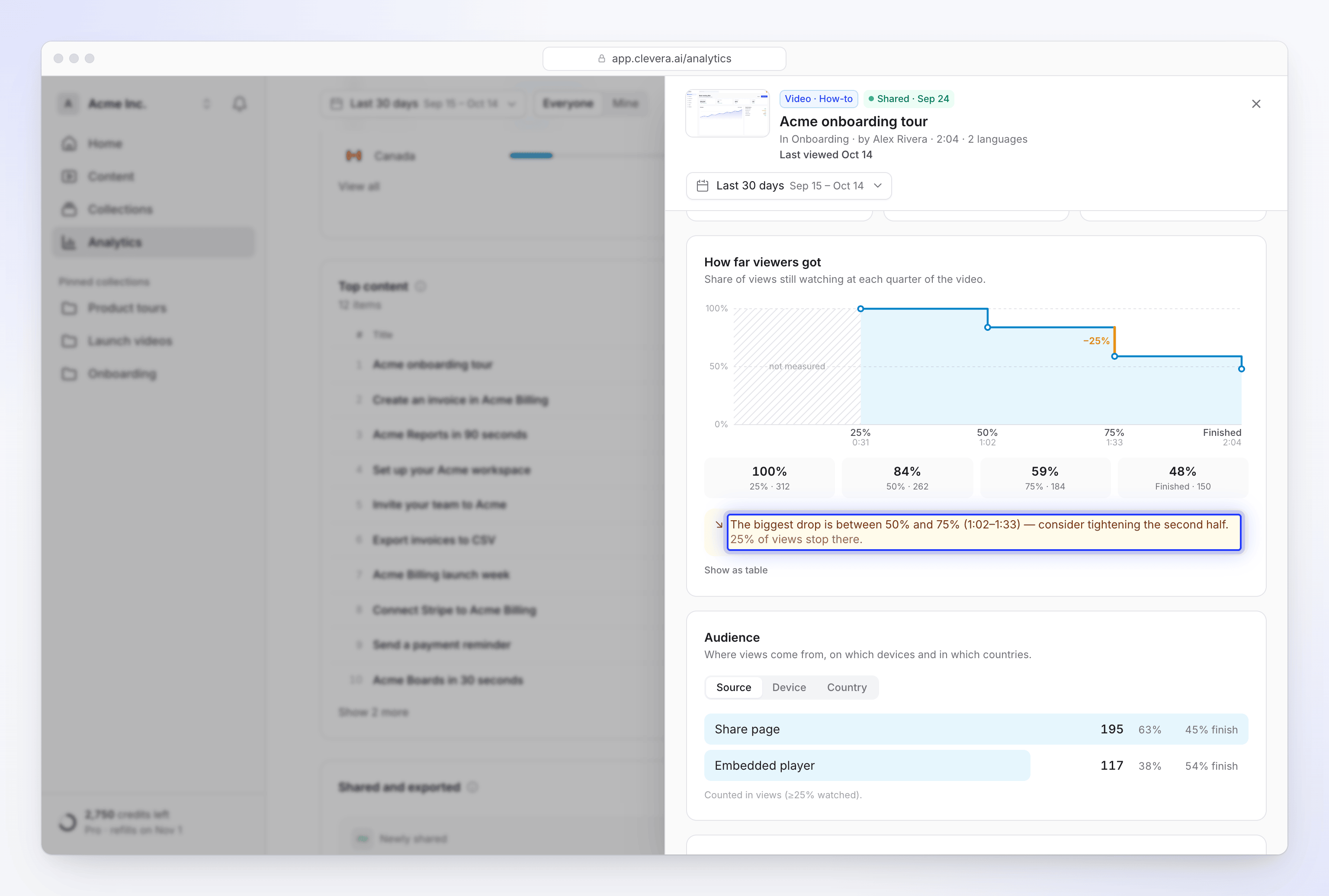
Task: Open Acme onboarding tour in Top content list
Action: 432,365
